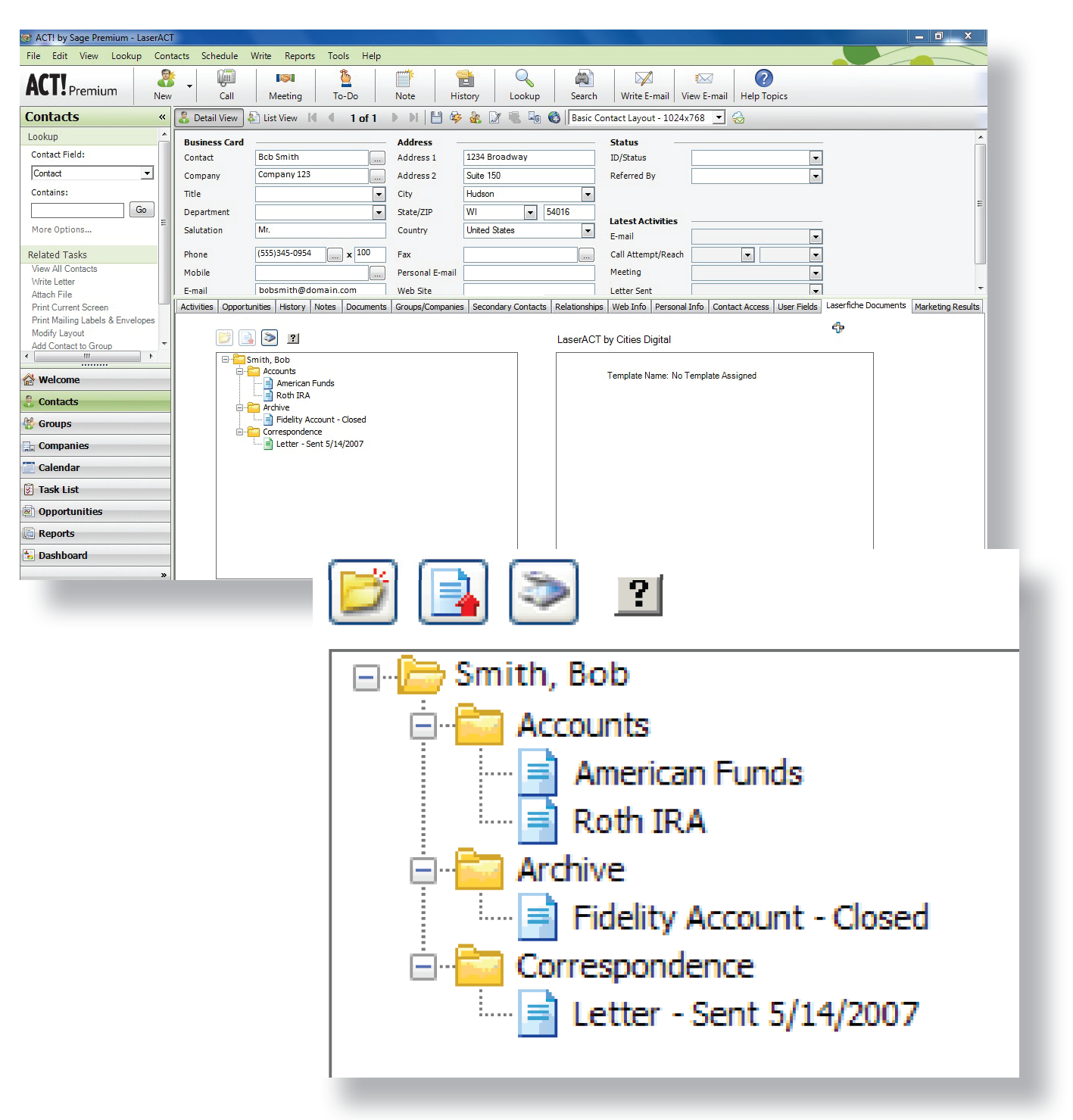Switch to the Activities tab

[x=197, y=307]
